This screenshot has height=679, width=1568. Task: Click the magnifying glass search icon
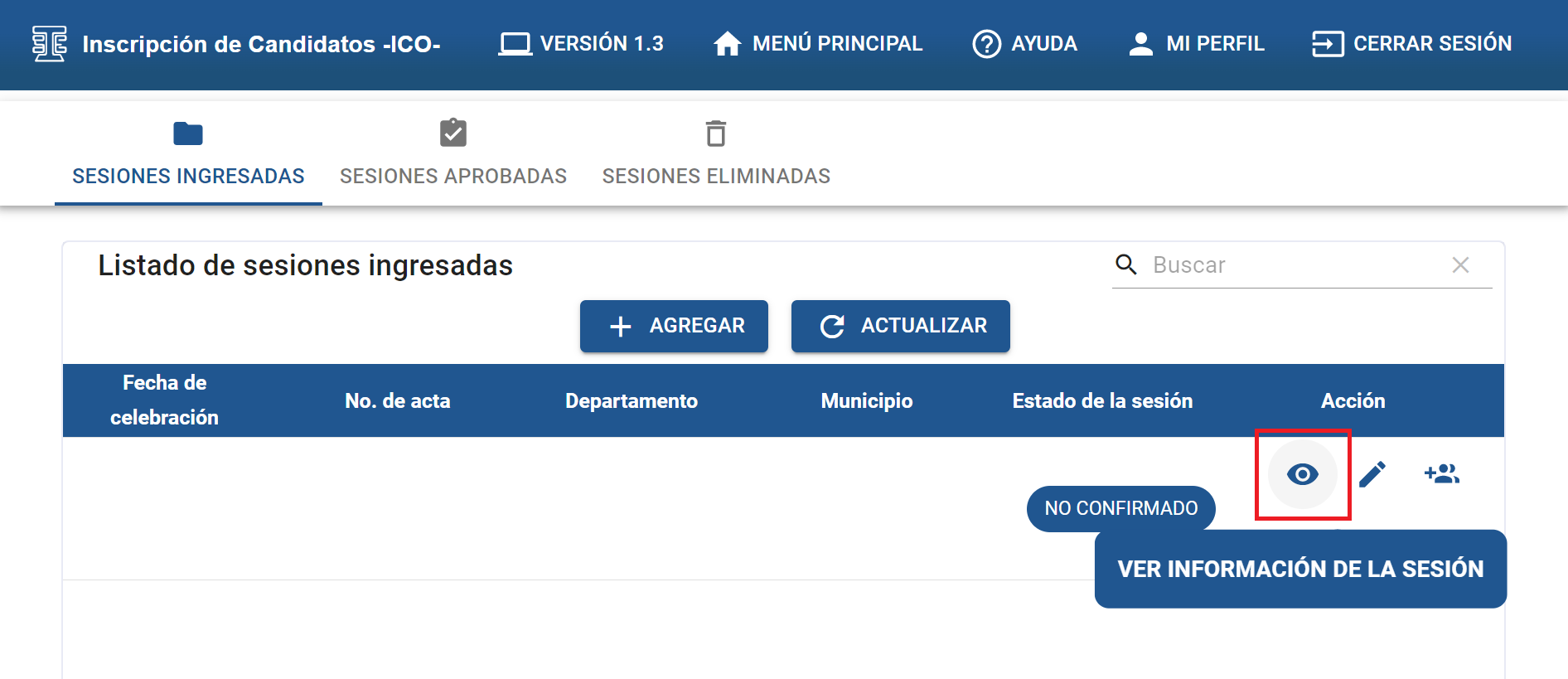tap(1126, 264)
